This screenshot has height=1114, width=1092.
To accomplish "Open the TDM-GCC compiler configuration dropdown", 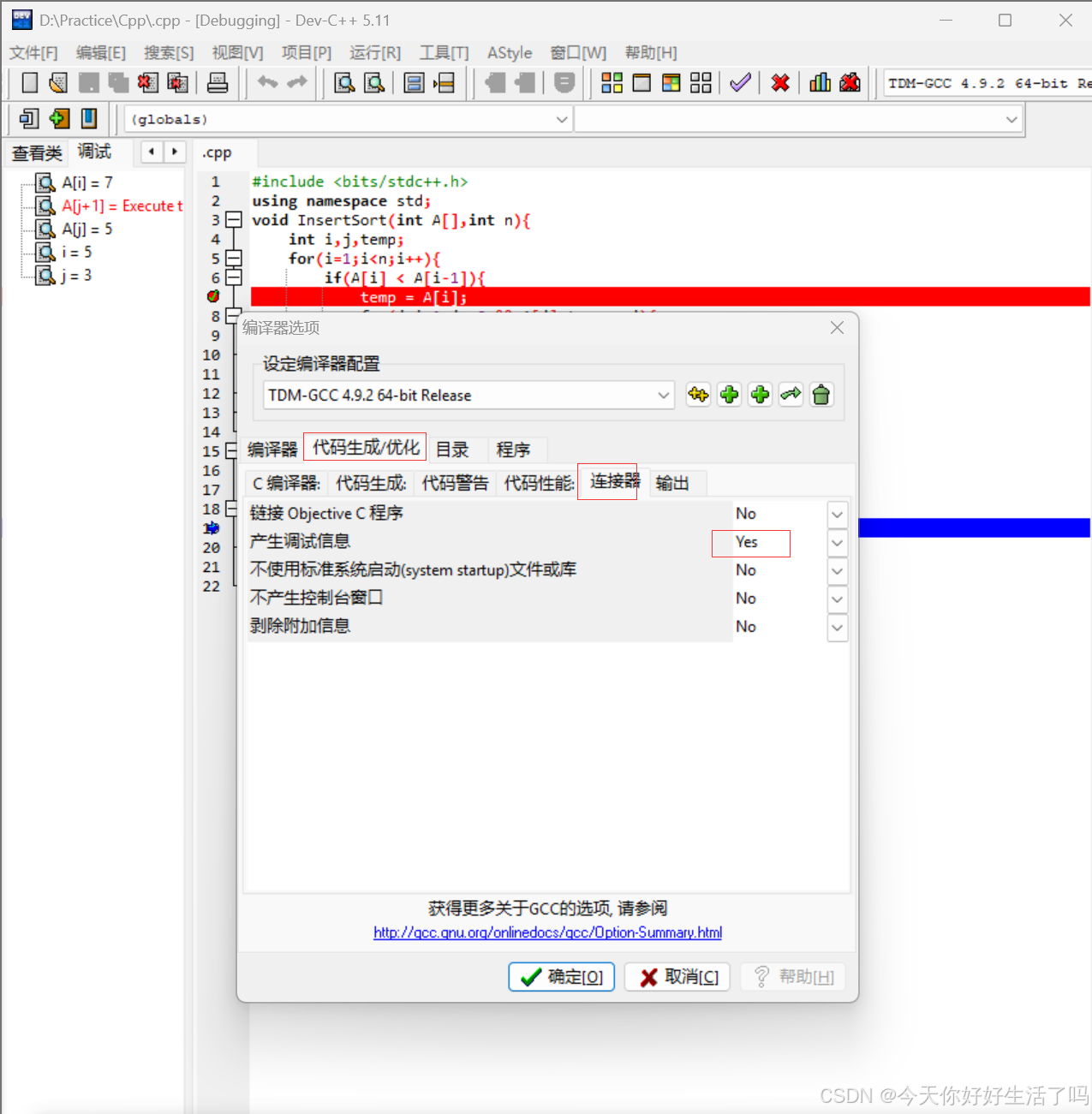I will (664, 395).
